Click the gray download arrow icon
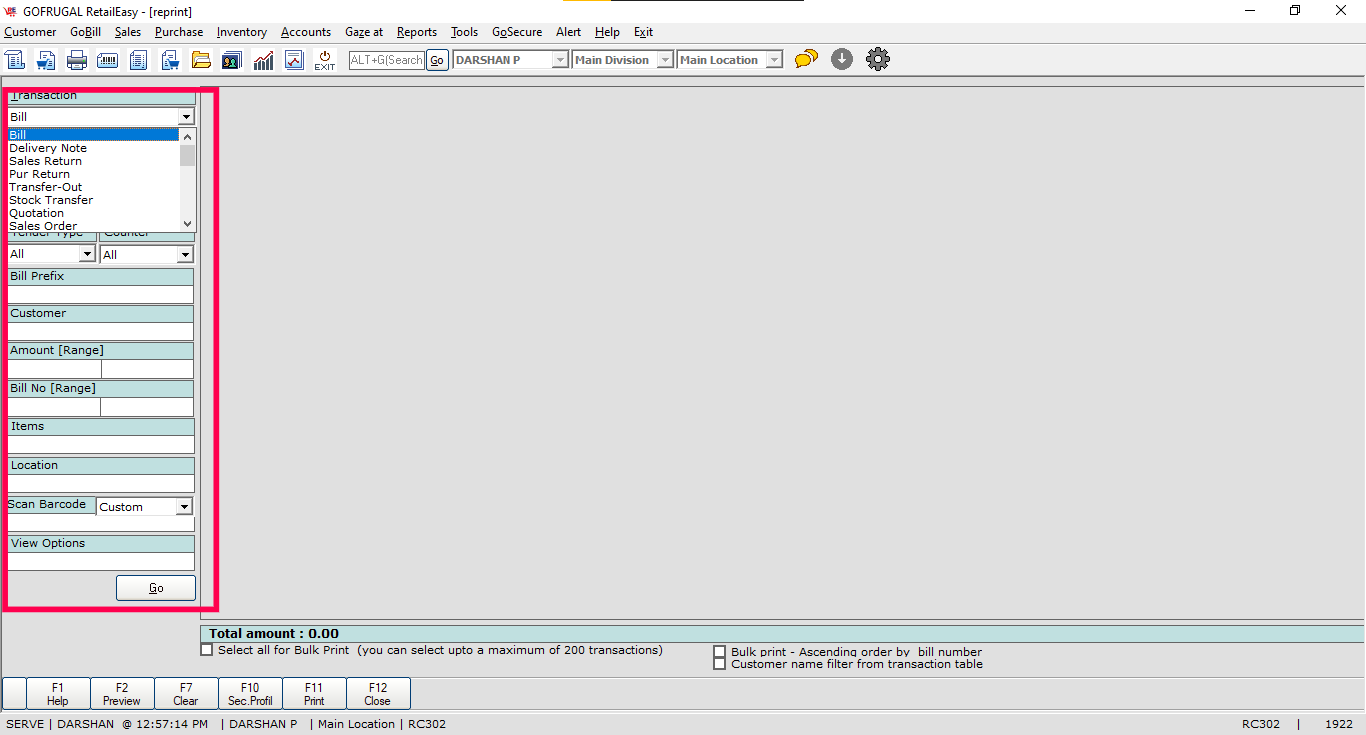The image size is (1366, 735). click(x=842, y=60)
